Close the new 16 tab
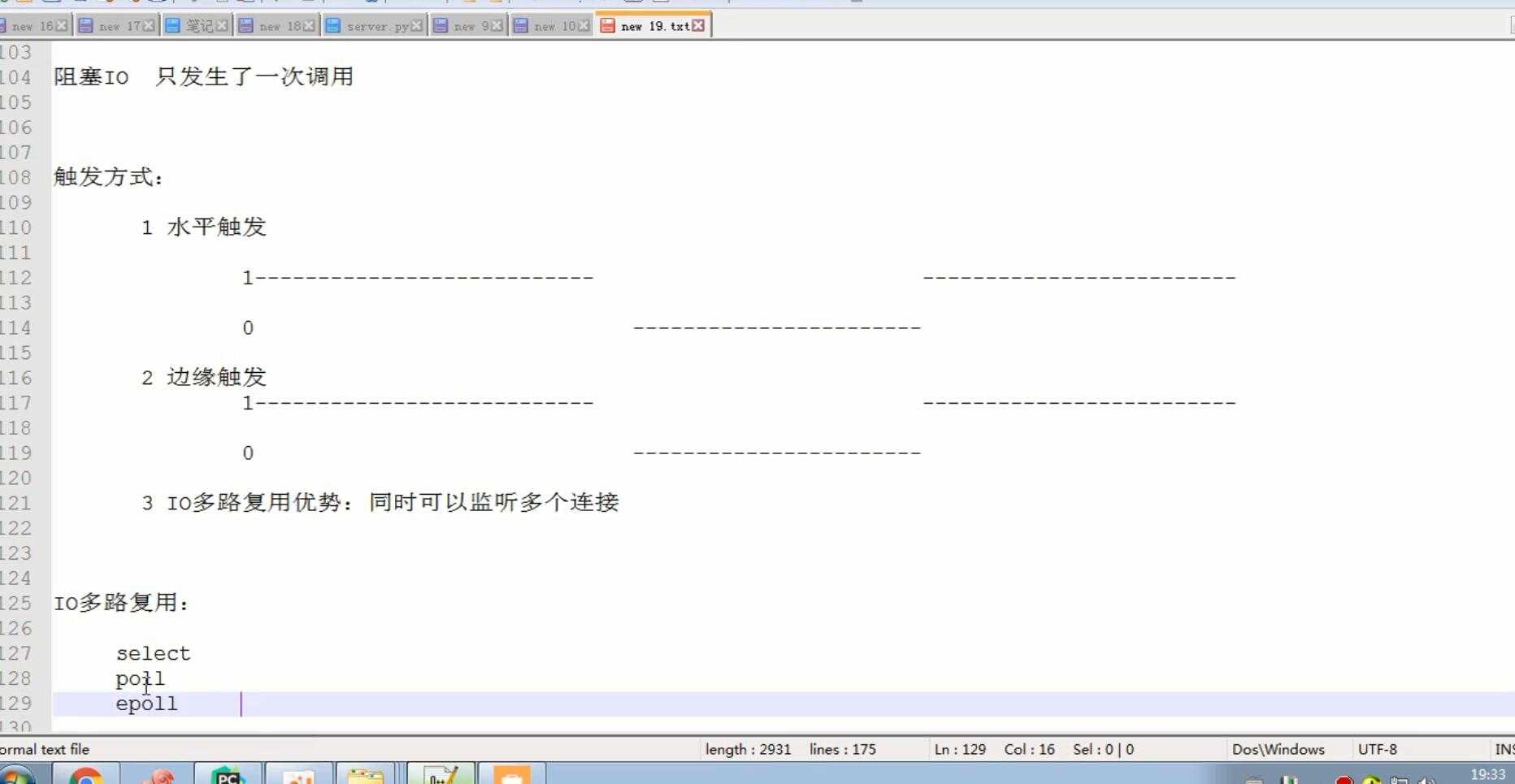 pos(61,26)
